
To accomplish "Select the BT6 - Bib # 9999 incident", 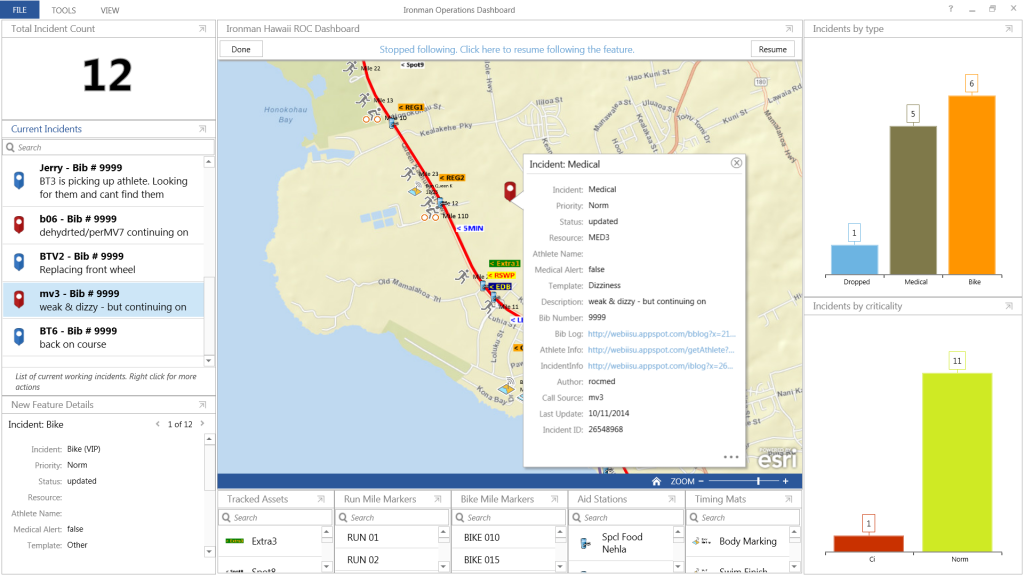I will point(104,337).
